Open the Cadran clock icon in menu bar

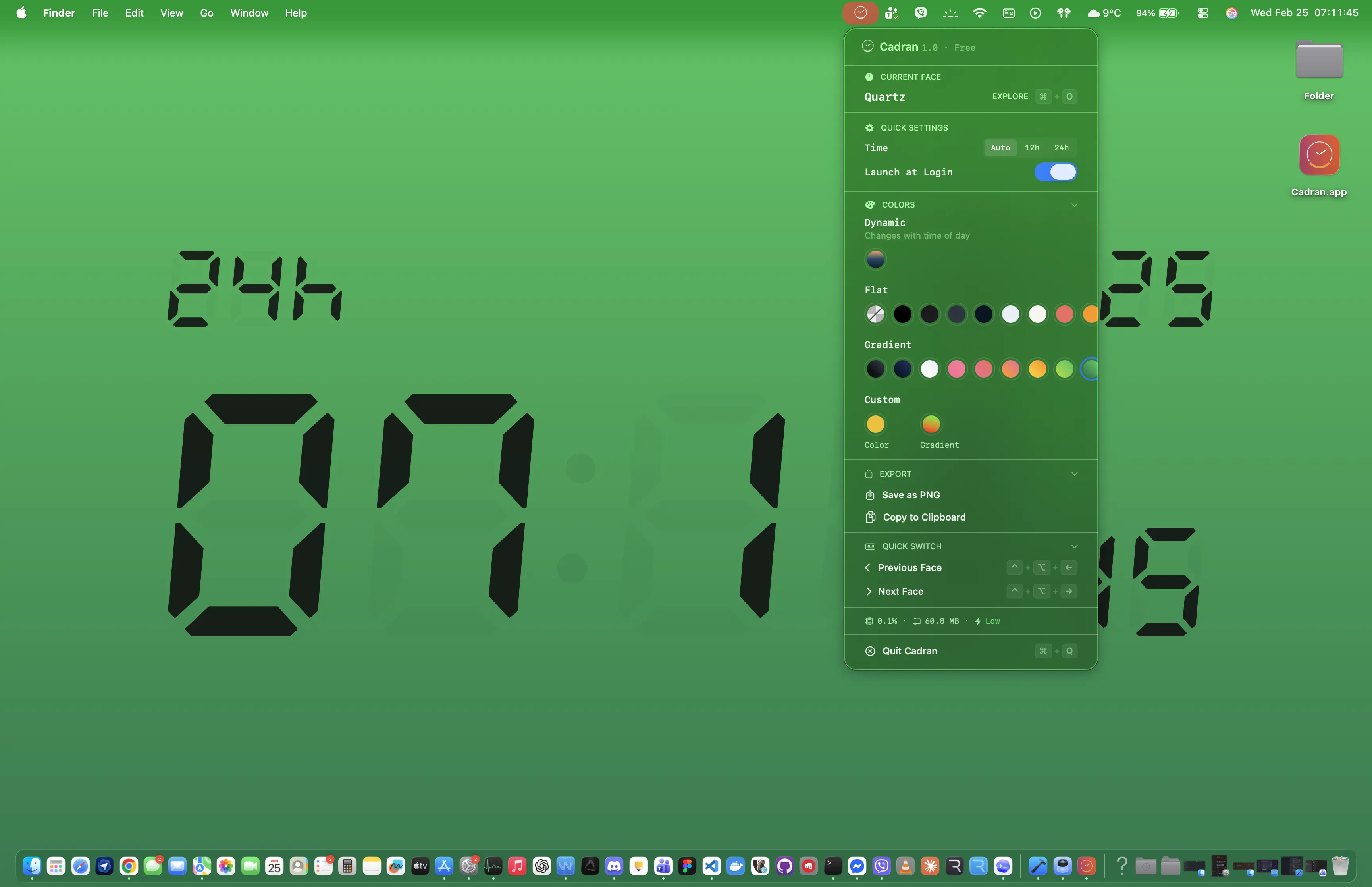(x=860, y=12)
